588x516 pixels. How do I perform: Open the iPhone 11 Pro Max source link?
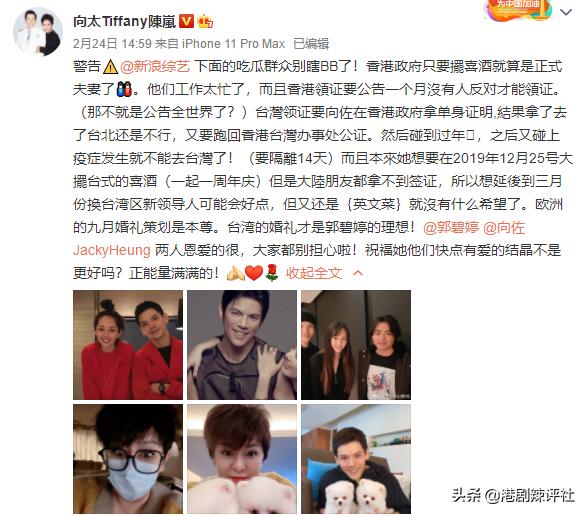tap(233, 44)
